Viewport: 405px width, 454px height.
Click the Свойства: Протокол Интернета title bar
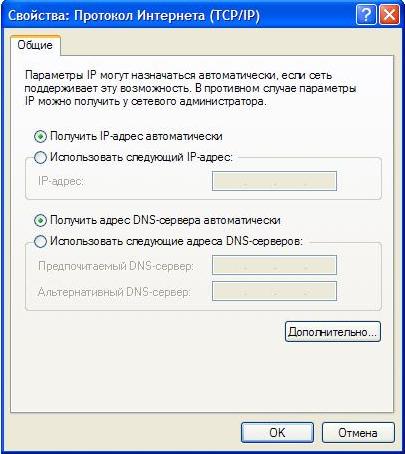click(134, 16)
